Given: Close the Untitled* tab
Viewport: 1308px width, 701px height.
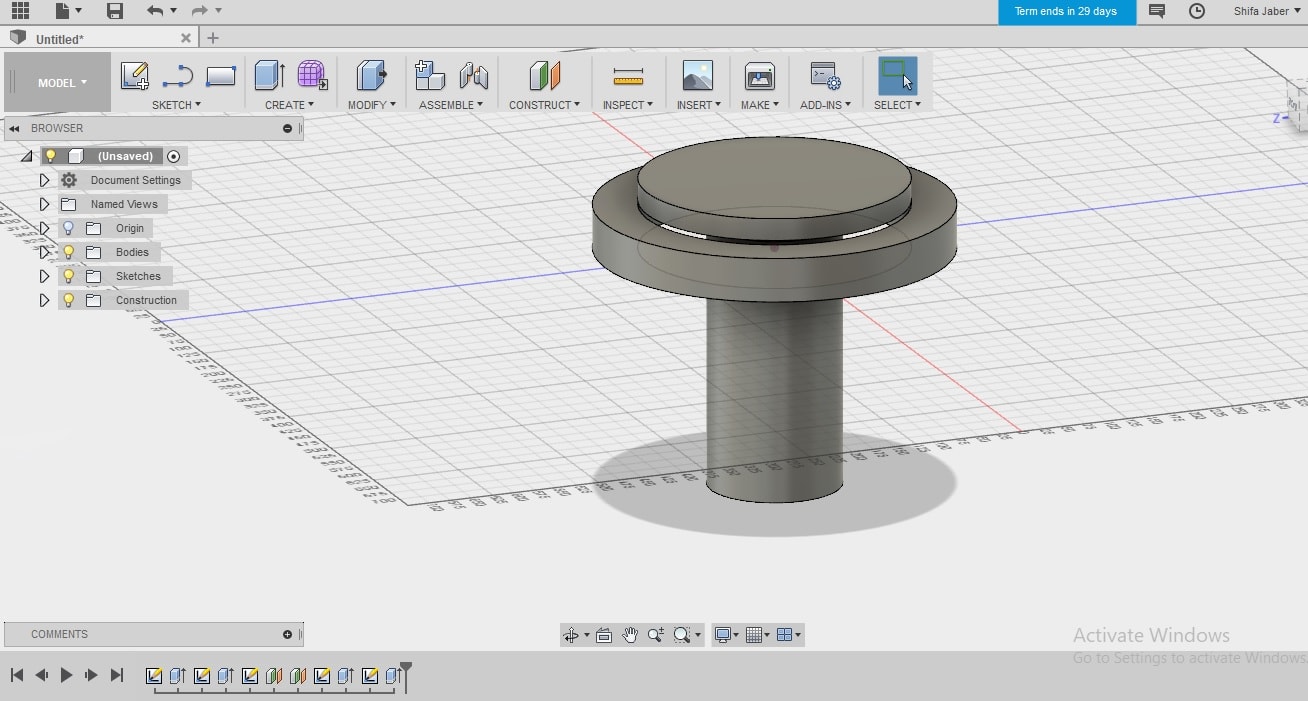Looking at the screenshot, I should [x=186, y=38].
